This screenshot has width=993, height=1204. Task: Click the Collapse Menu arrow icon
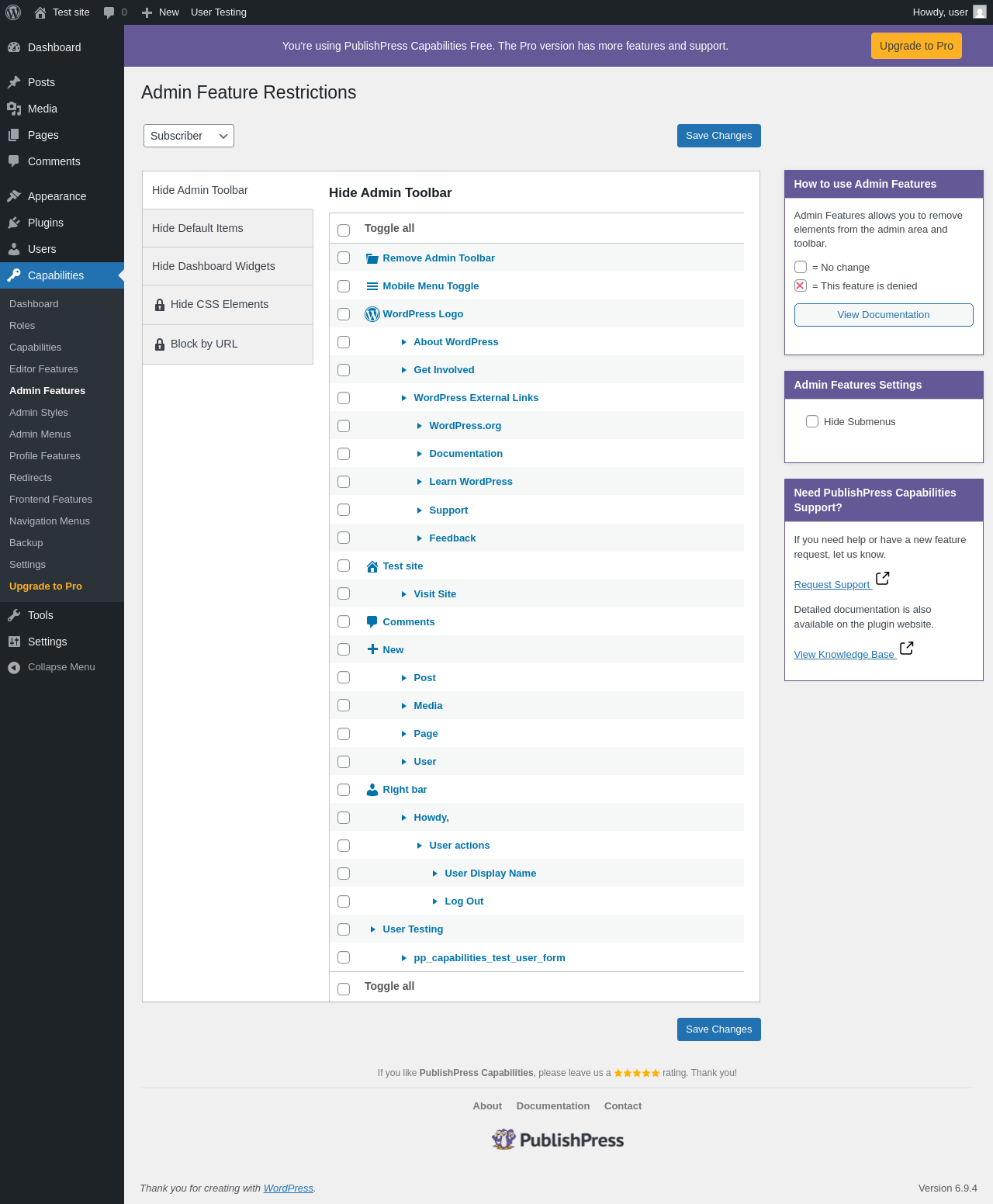pos(14,667)
